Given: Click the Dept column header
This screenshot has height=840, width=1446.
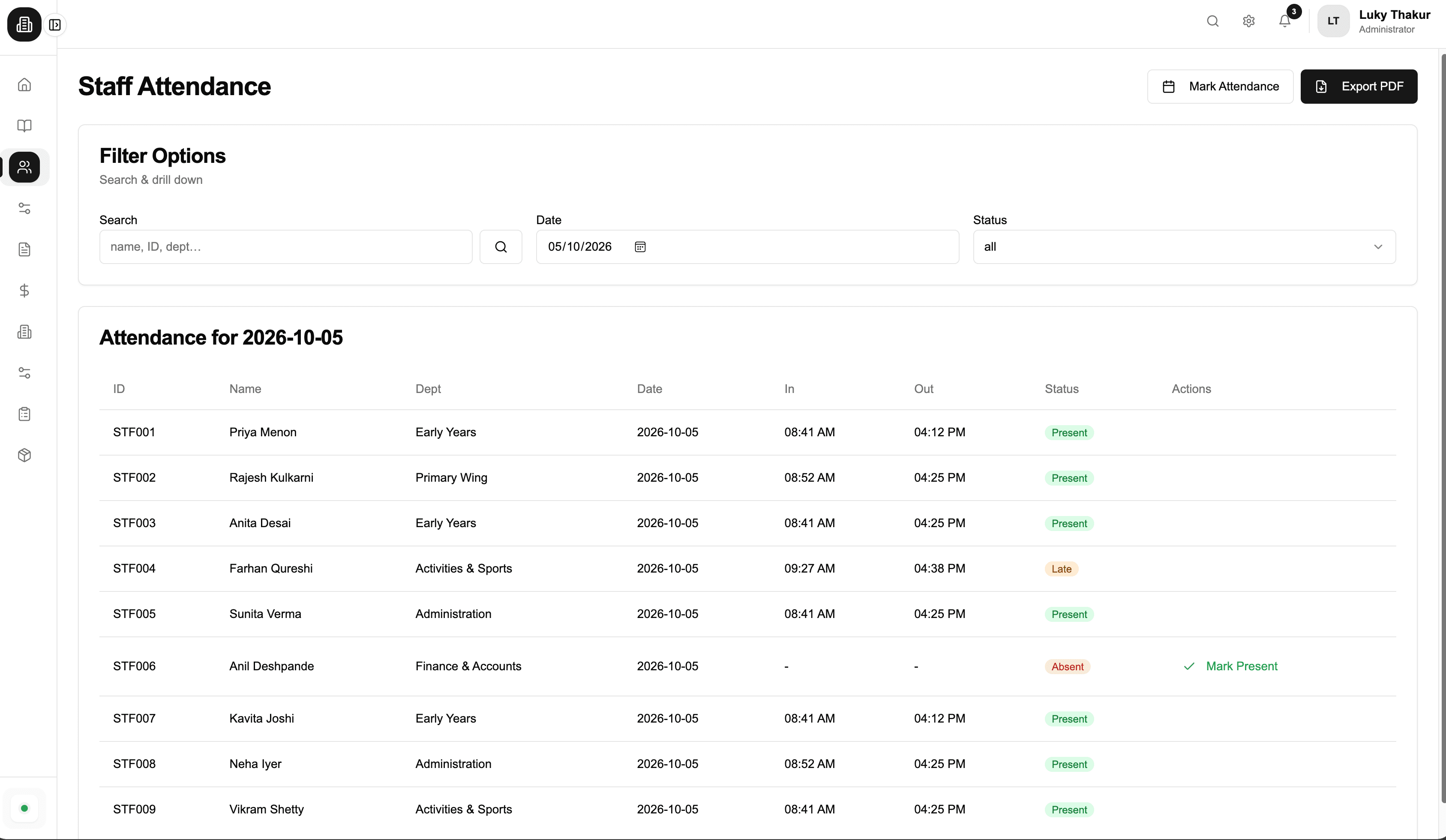Looking at the screenshot, I should coord(428,389).
